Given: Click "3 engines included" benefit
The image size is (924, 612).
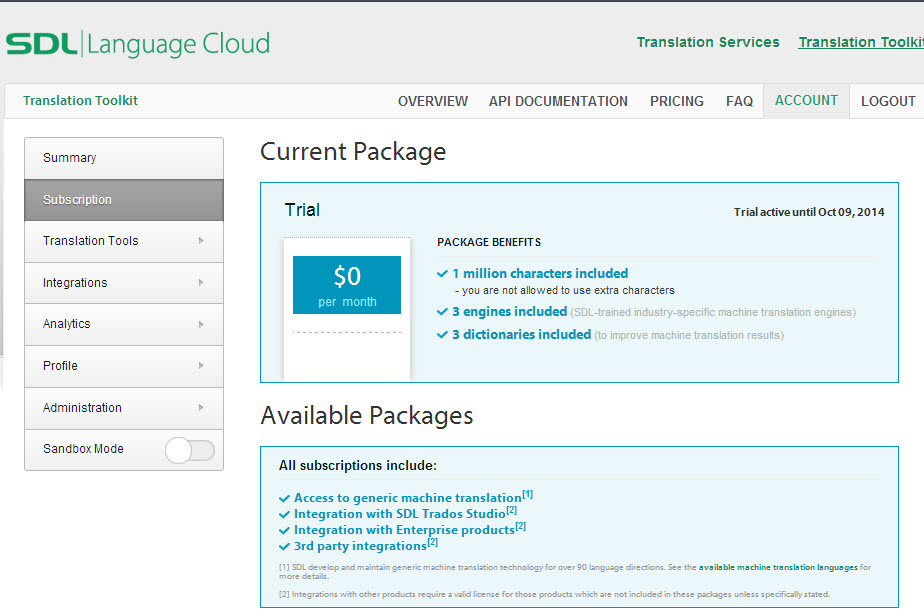Looking at the screenshot, I should [509, 312].
